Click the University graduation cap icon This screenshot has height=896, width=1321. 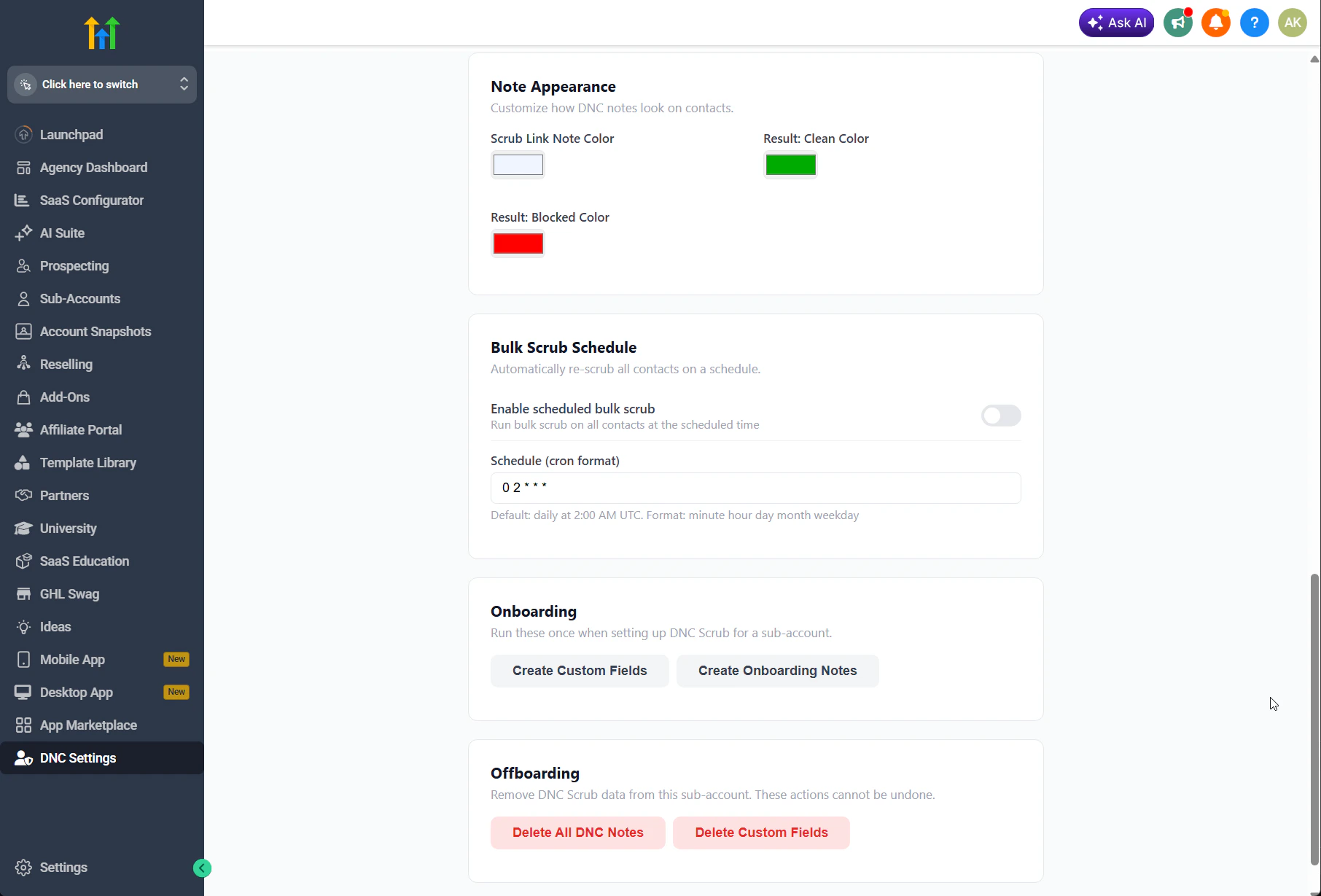tap(23, 529)
